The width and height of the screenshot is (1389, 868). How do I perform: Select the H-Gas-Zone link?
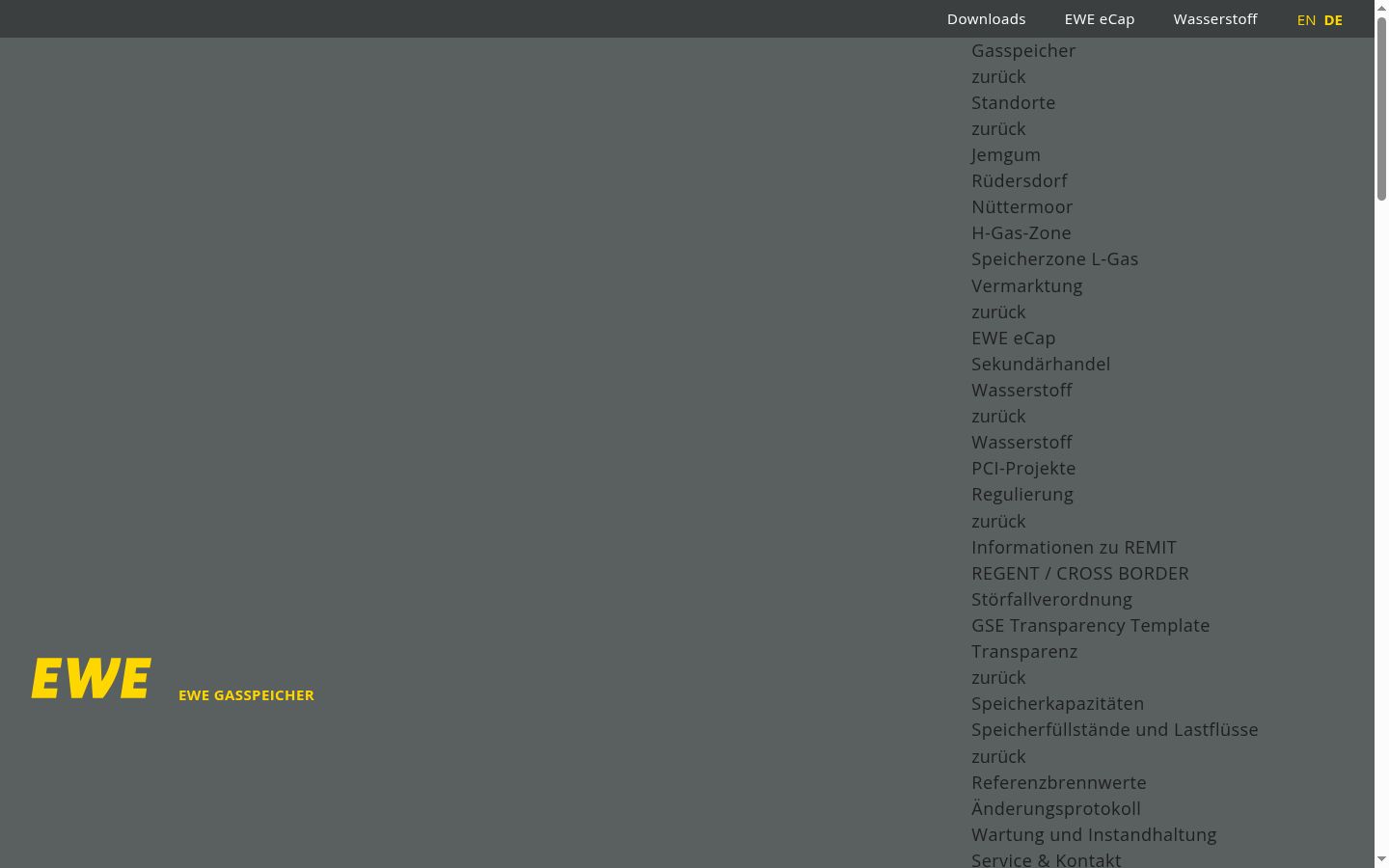pos(1021,233)
